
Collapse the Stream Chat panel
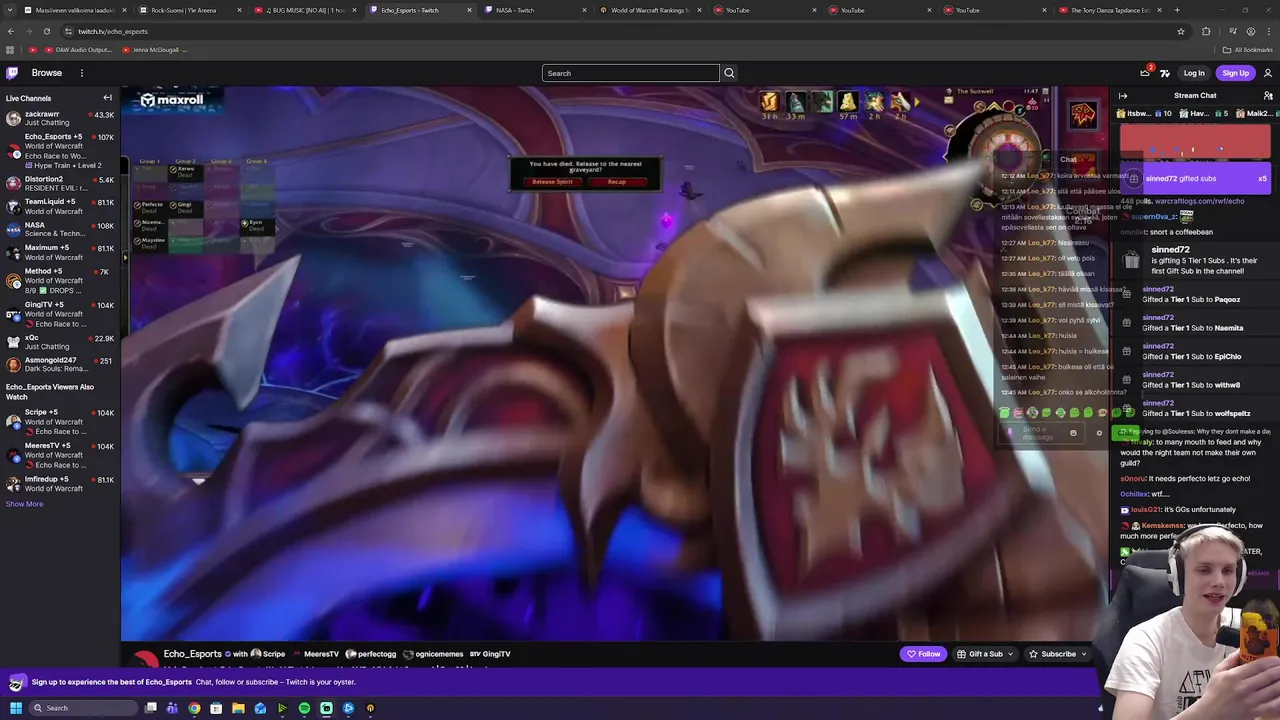[x=1123, y=96]
